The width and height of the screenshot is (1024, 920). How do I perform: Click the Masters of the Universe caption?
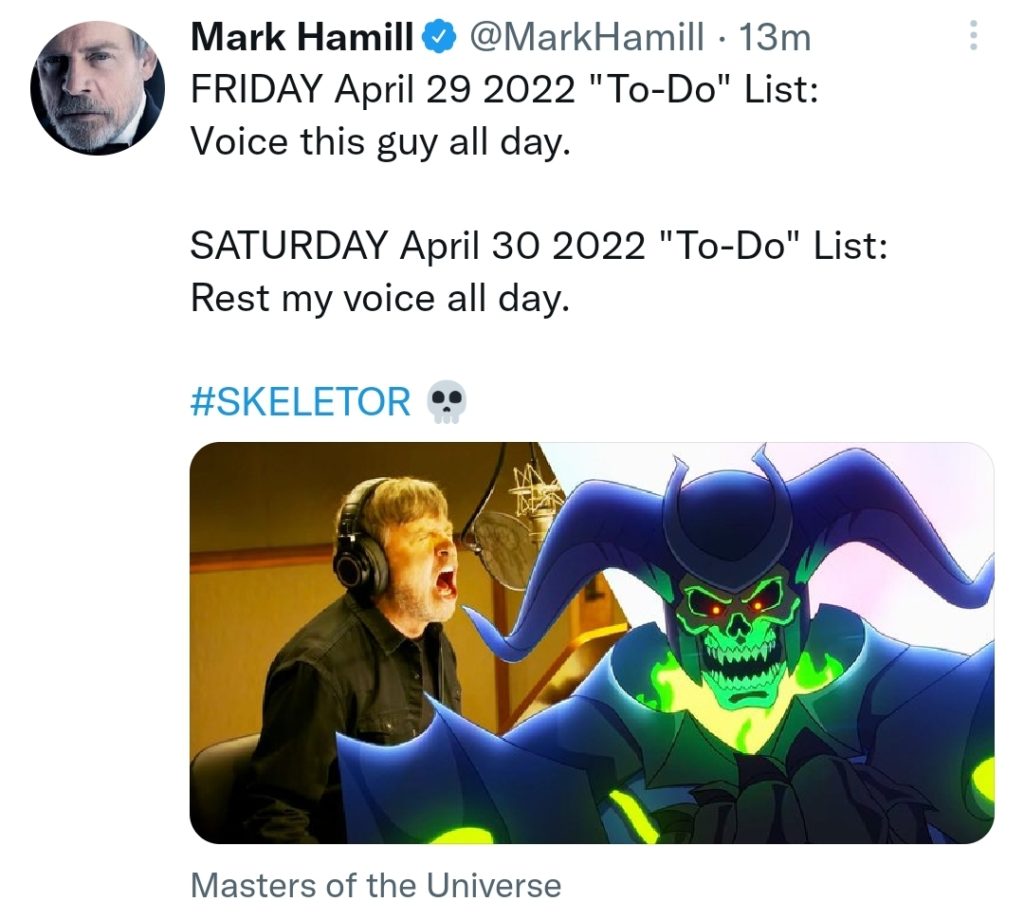tap(375, 885)
